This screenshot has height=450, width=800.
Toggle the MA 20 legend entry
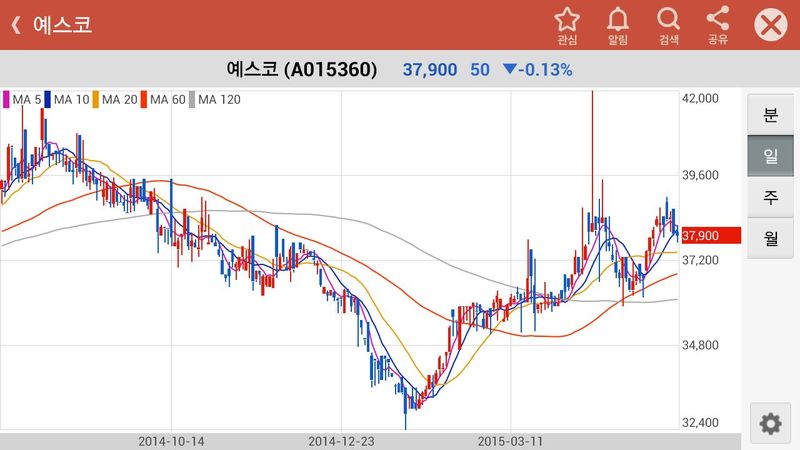[x=115, y=99]
